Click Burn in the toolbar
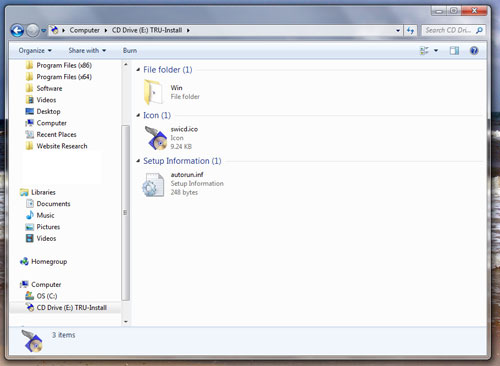This screenshot has width=500, height=366. (130, 51)
